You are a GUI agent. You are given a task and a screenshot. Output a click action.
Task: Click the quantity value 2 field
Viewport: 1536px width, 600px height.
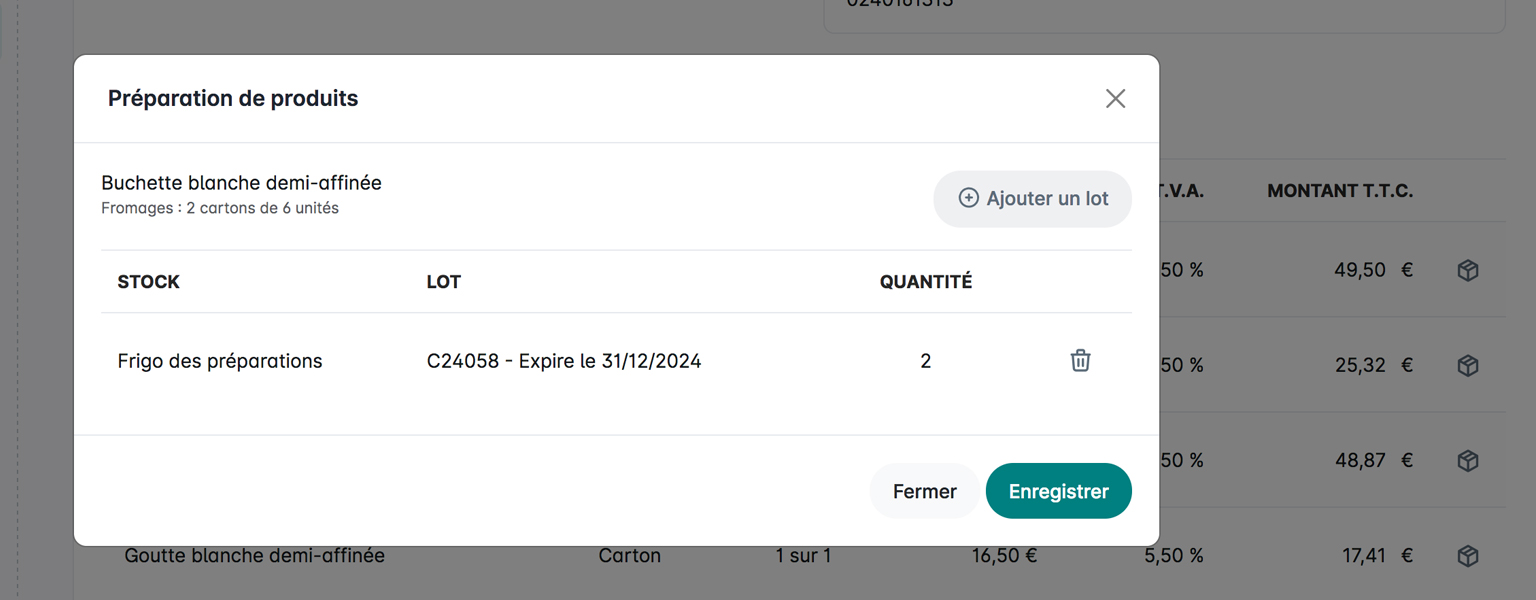pyautogui.click(x=926, y=361)
